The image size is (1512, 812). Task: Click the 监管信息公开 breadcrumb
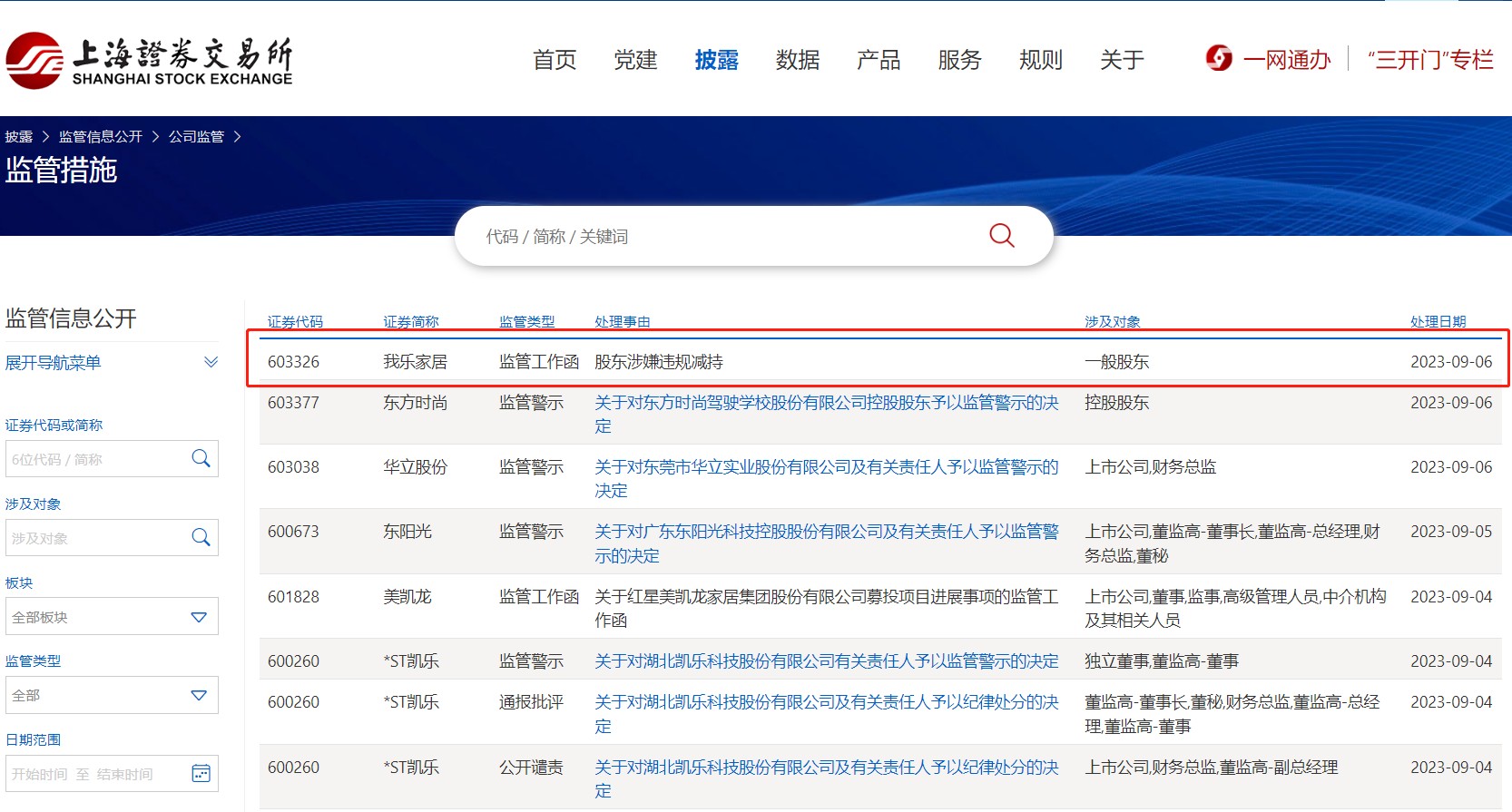(x=101, y=137)
